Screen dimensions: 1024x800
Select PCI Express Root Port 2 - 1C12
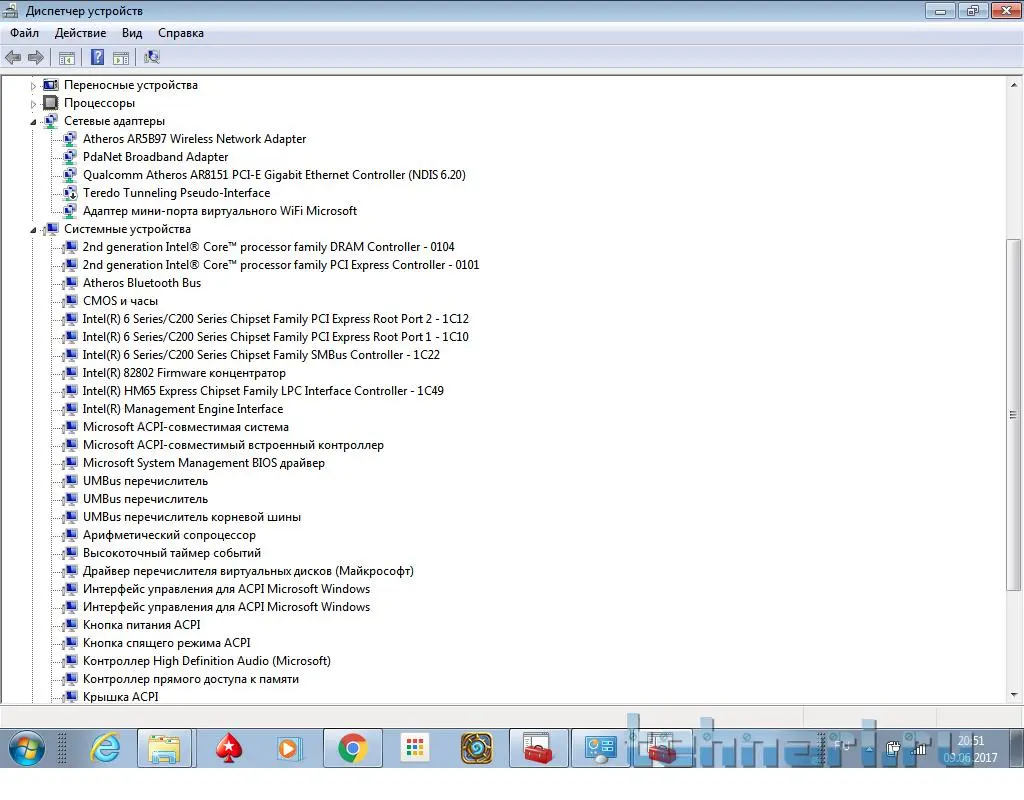coord(276,319)
